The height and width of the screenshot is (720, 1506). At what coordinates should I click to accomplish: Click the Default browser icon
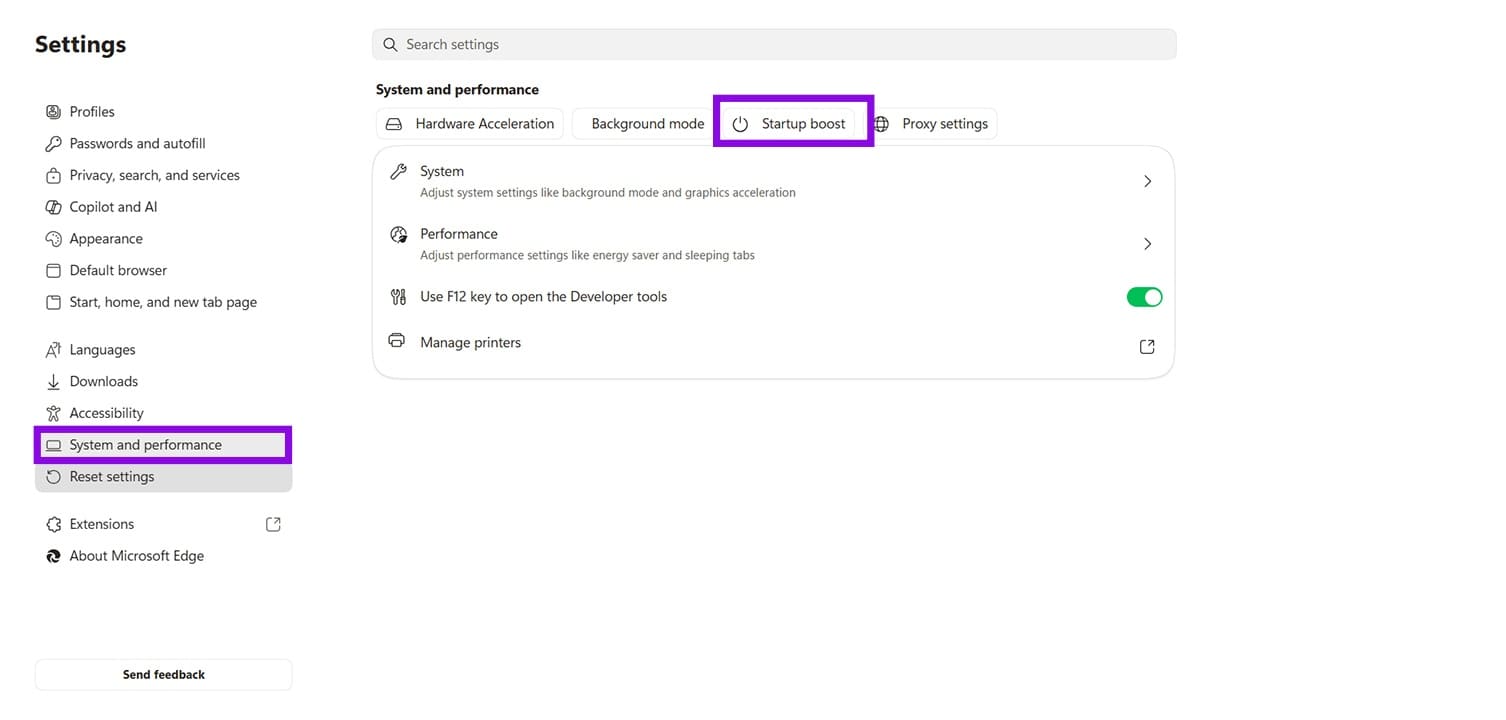coord(54,271)
